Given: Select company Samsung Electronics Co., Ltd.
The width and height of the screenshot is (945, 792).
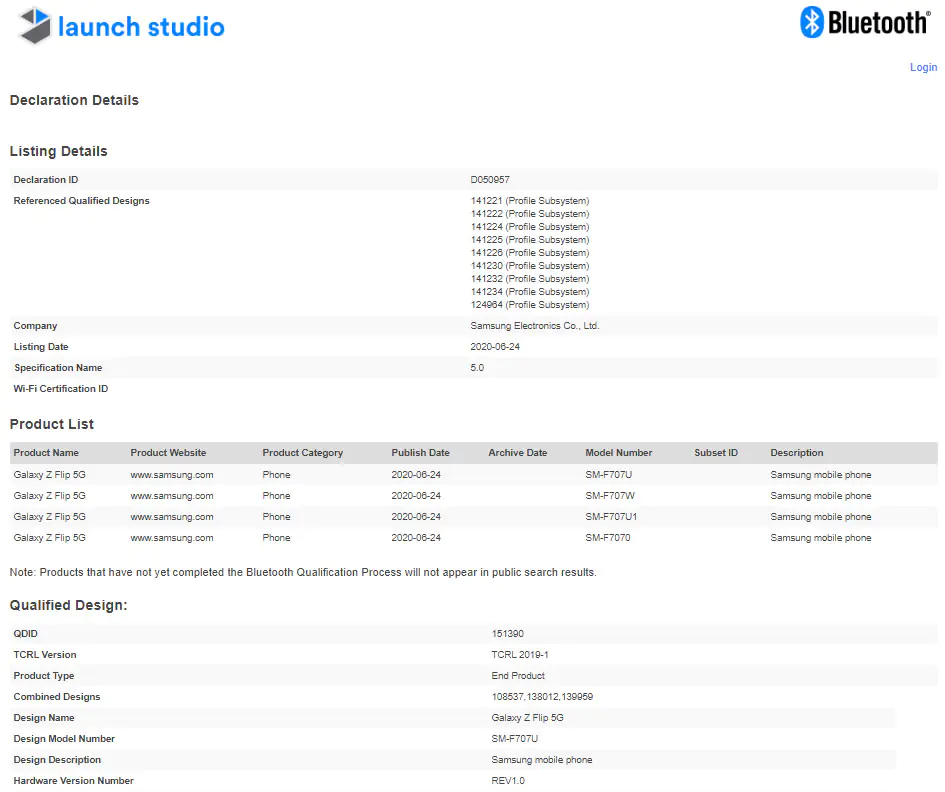Looking at the screenshot, I should click(x=535, y=325).
